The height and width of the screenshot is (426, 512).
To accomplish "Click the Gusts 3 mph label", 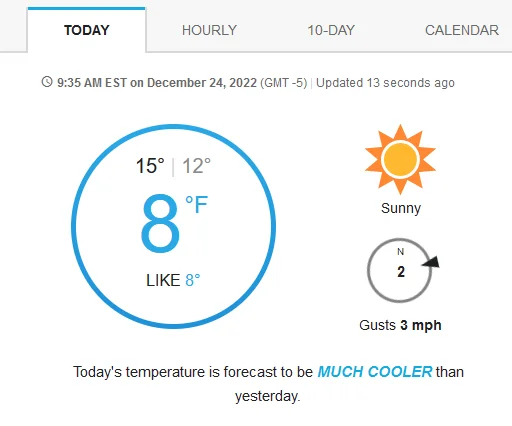I will pyautogui.click(x=400, y=325).
